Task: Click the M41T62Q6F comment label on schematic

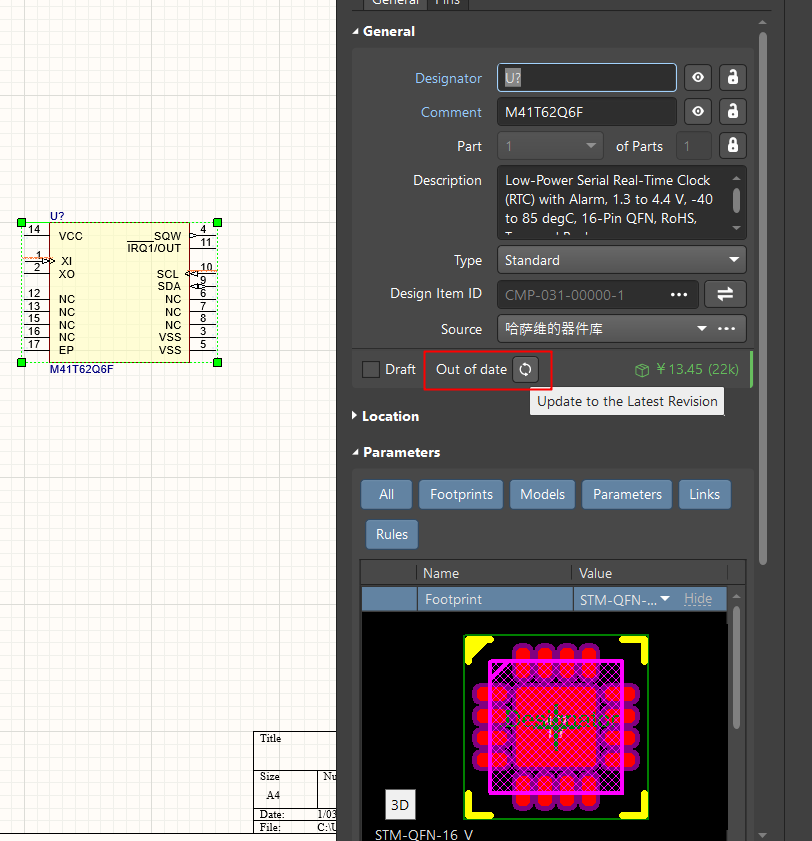Action: coord(82,369)
